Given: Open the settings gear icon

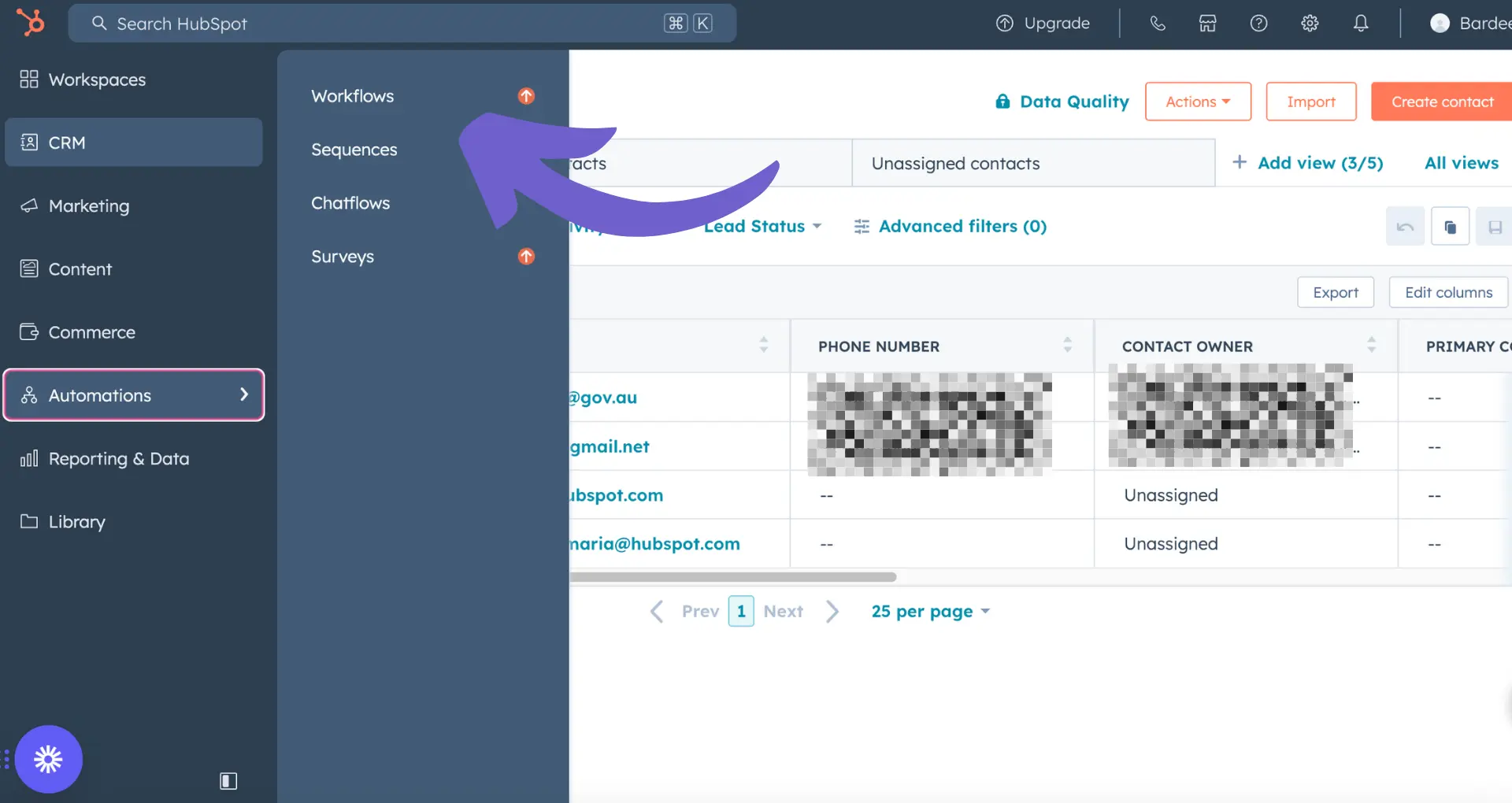Looking at the screenshot, I should (1310, 24).
